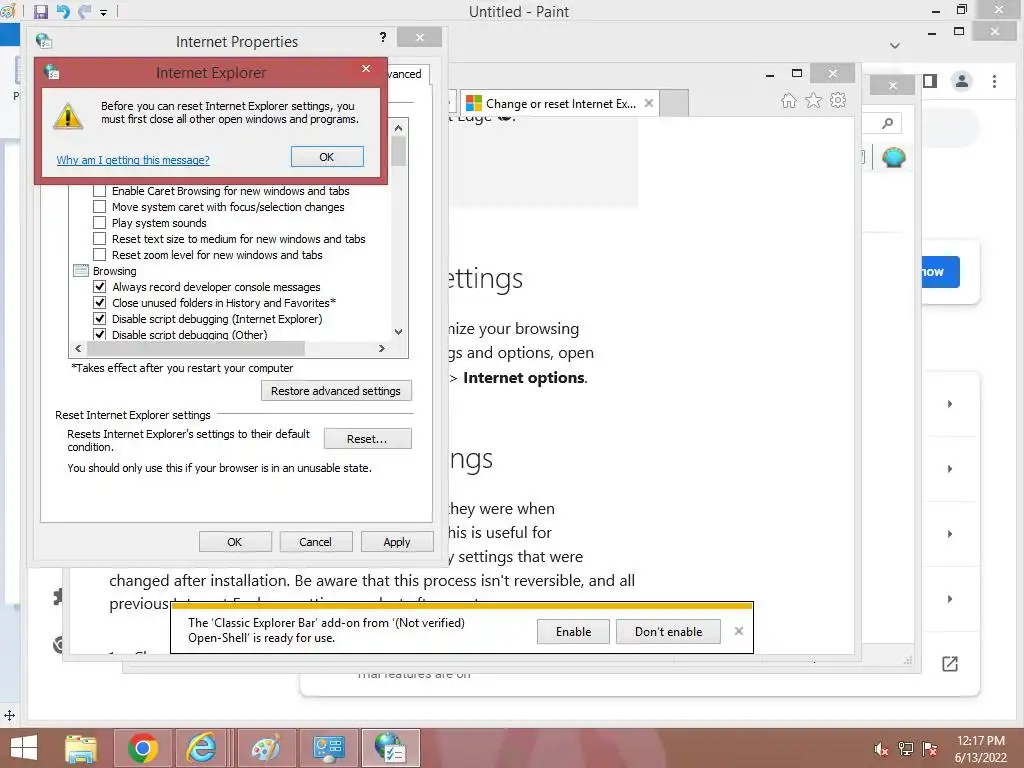This screenshot has width=1024, height=768.
Task: Toggle Chrome side panel icon
Action: click(x=930, y=81)
